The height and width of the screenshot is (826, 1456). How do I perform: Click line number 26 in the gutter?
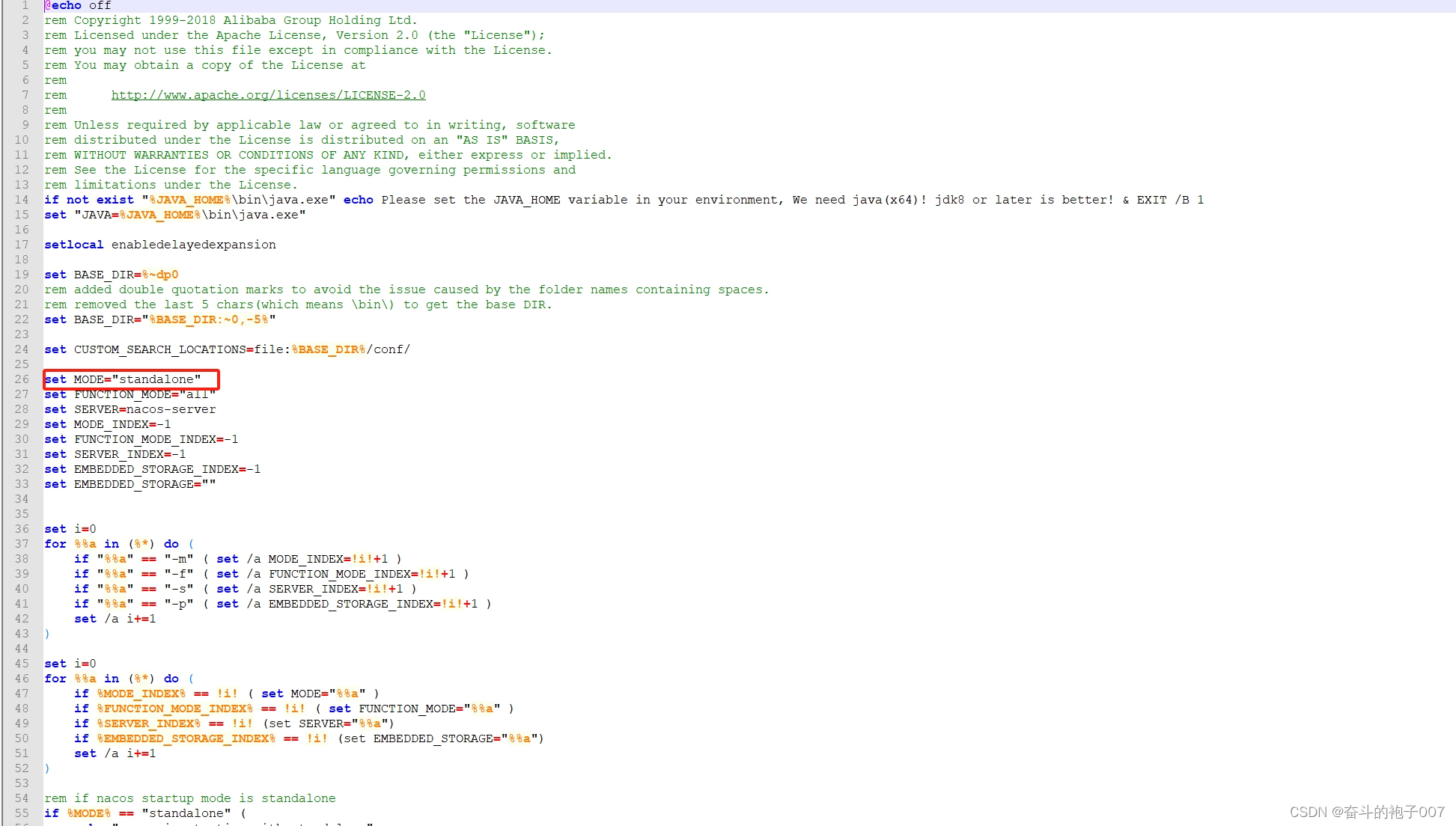pyautogui.click(x=21, y=379)
